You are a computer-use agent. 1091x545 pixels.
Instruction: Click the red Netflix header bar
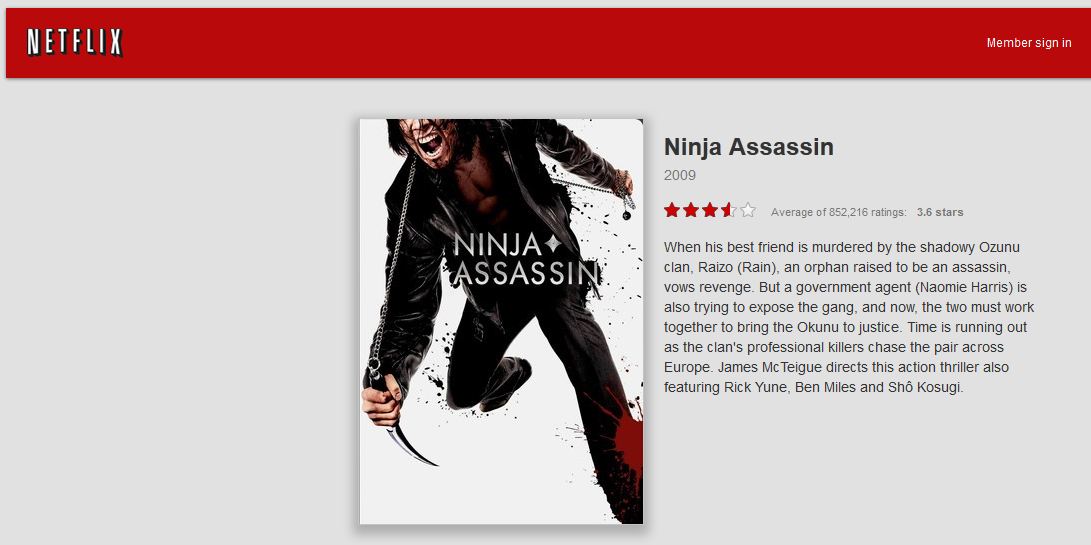(x=548, y=43)
